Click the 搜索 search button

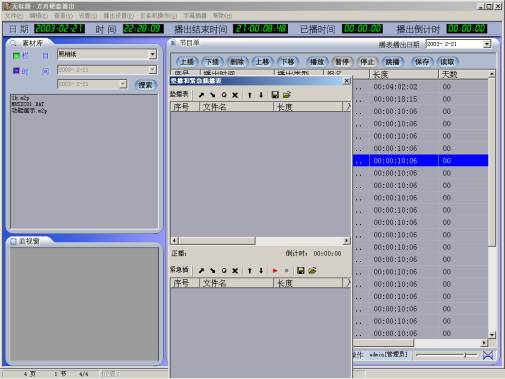pyautogui.click(x=145, y=85)
